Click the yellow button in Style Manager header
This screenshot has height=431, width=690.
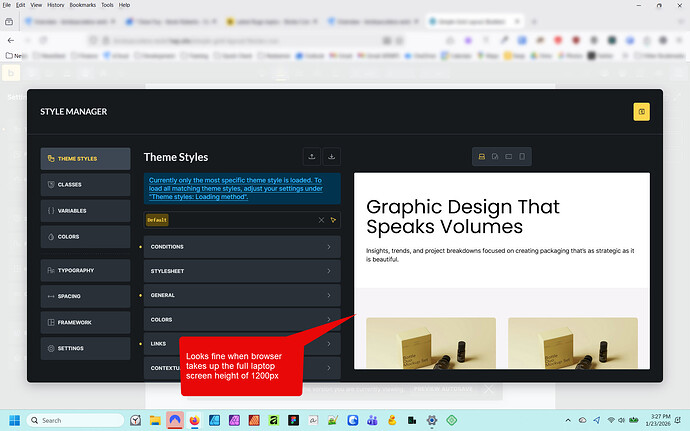641,111
